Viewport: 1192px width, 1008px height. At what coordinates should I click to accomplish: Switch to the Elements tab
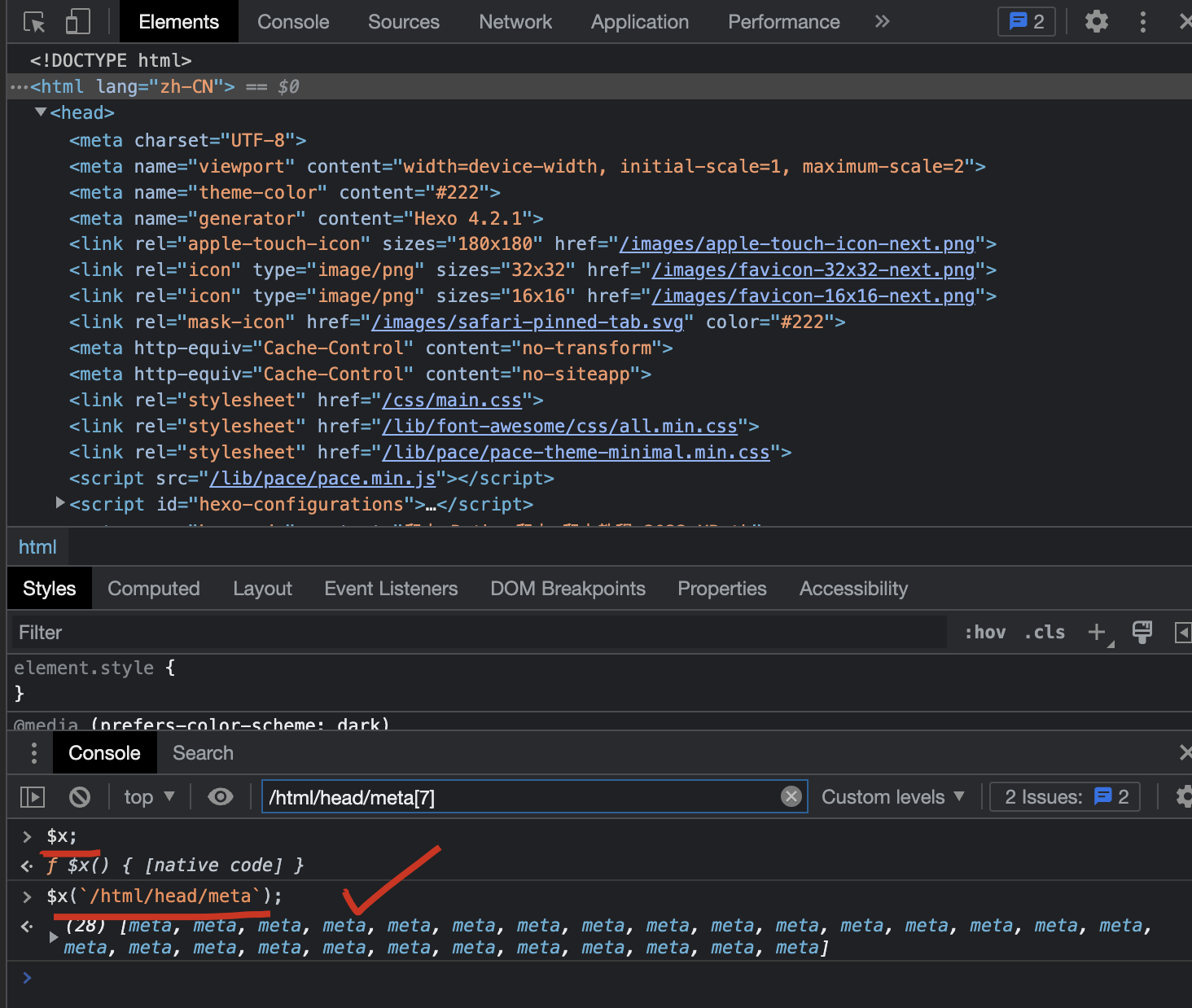click(179, 22)
